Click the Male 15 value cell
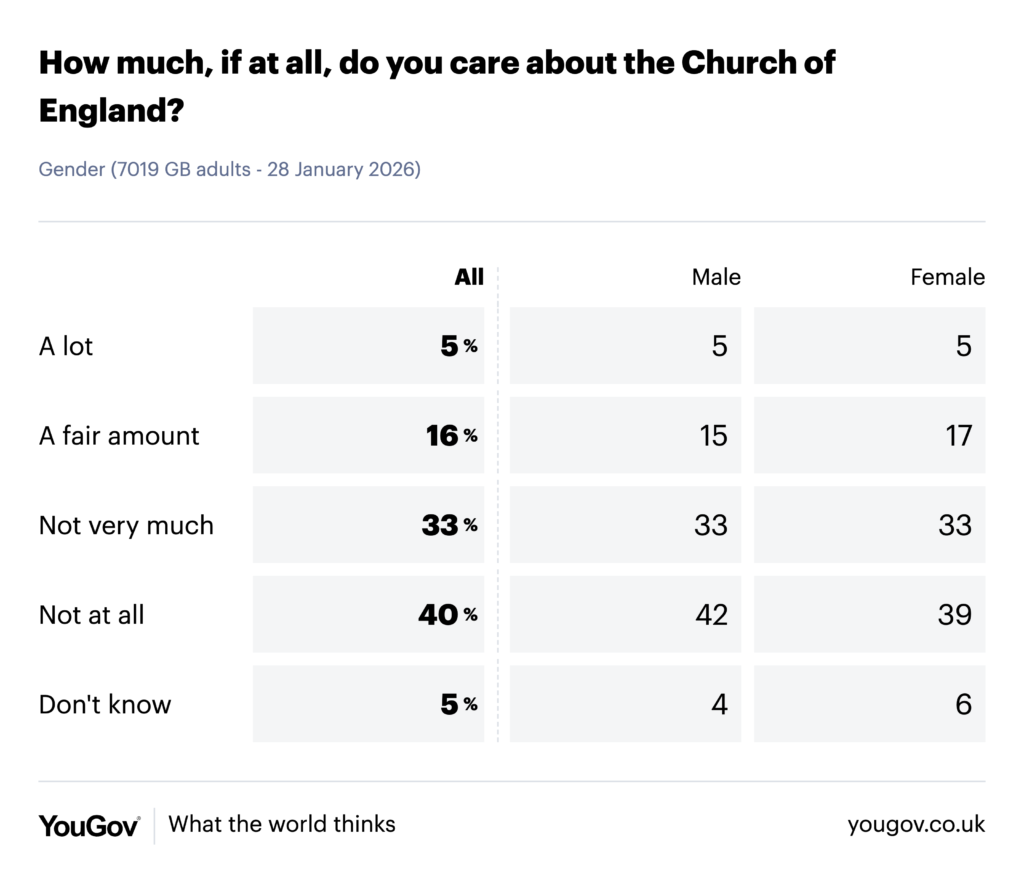 tap(625, 436)
